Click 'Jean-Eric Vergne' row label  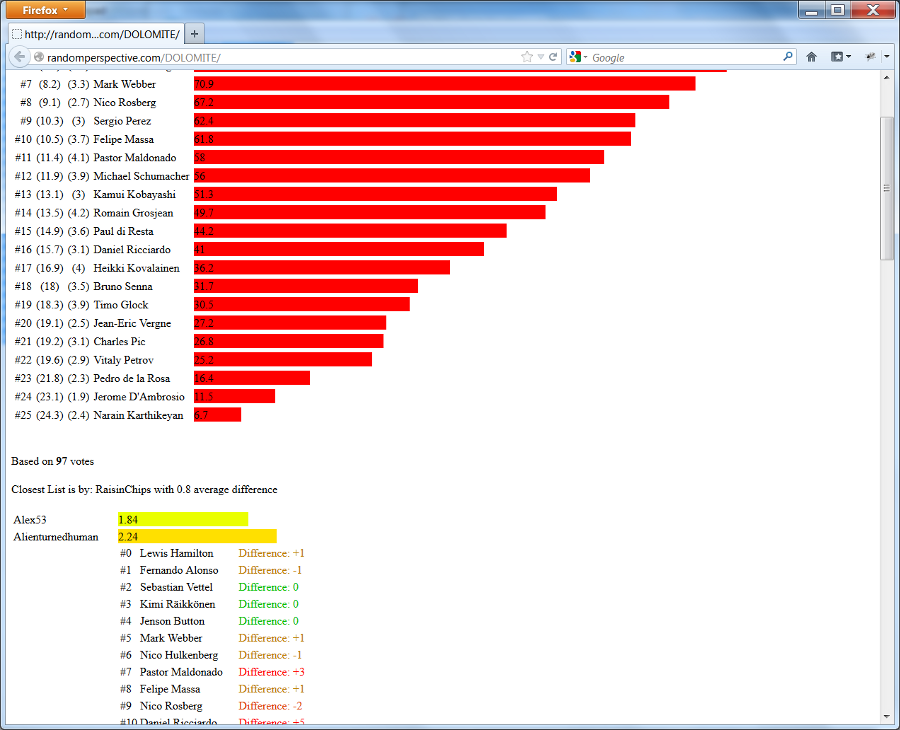coord(132,323)
